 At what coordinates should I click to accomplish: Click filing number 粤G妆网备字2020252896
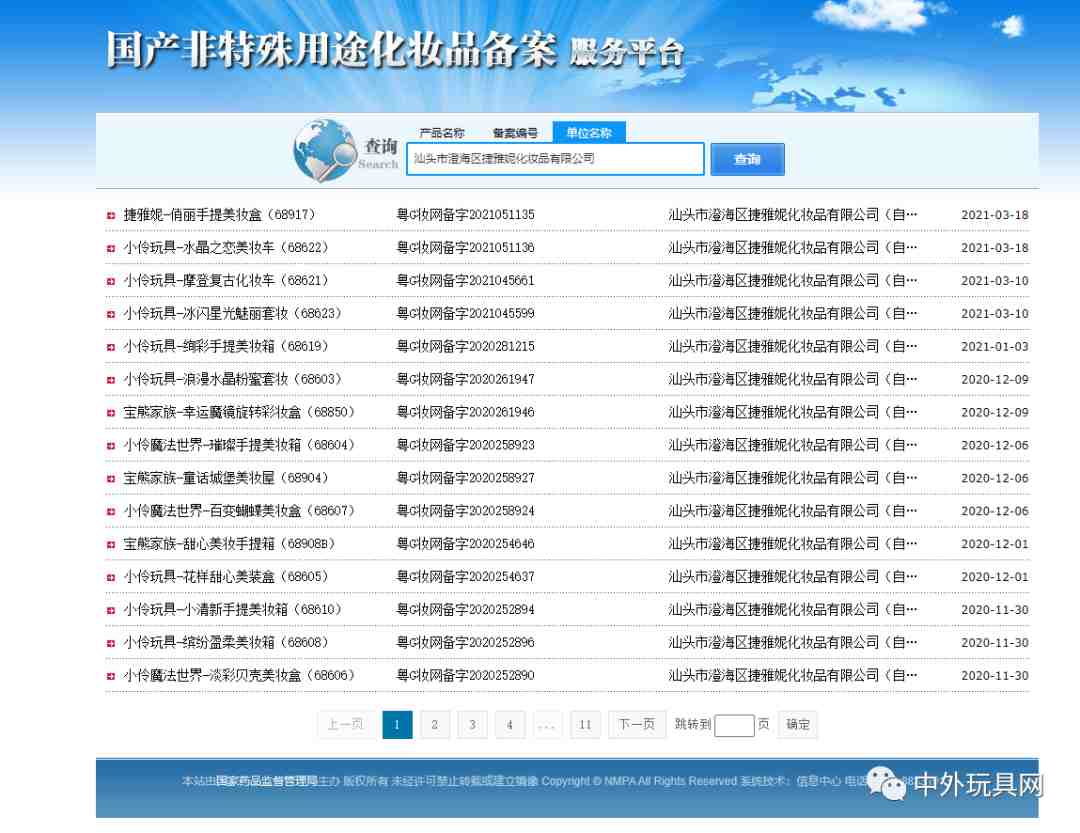(x=466, y=642)
